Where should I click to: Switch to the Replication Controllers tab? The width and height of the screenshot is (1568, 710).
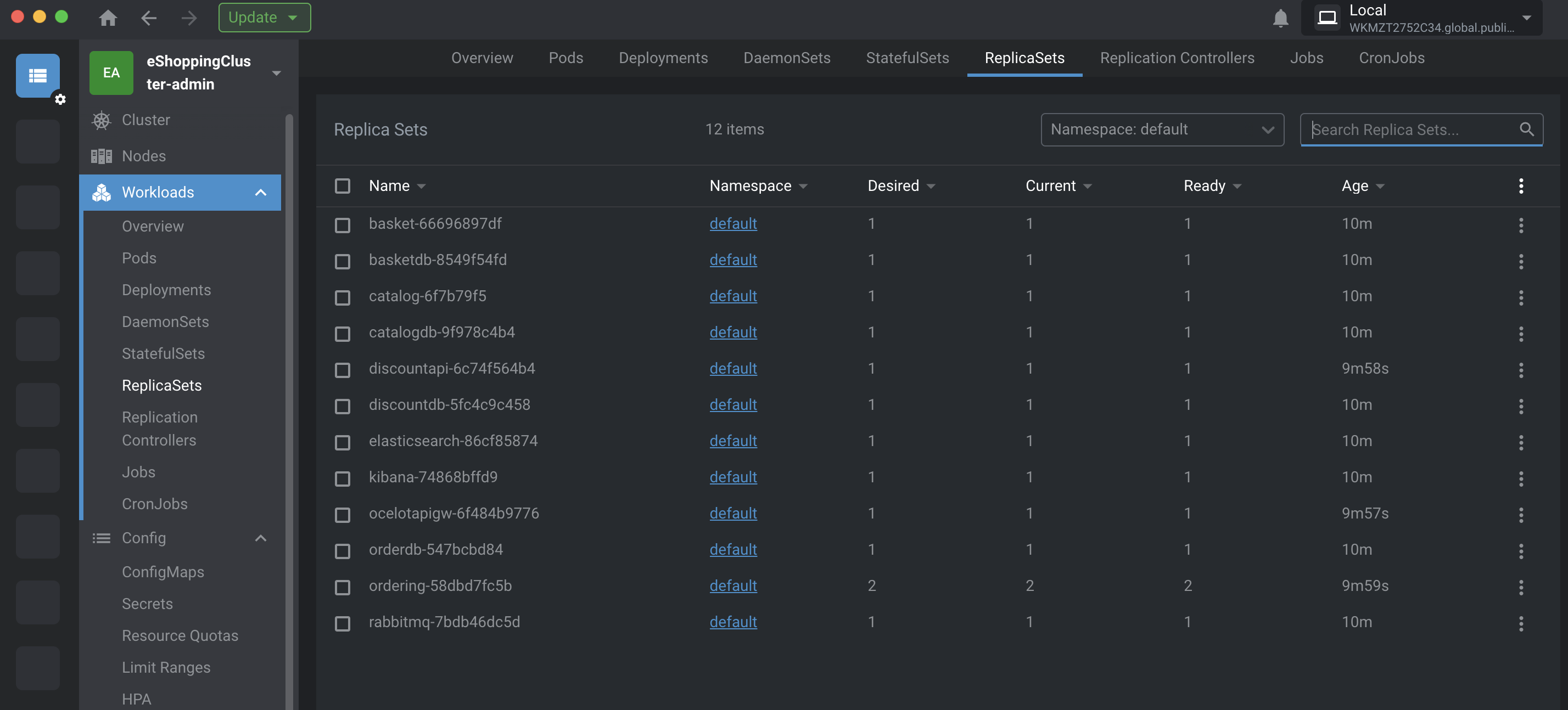[1177, 58]
